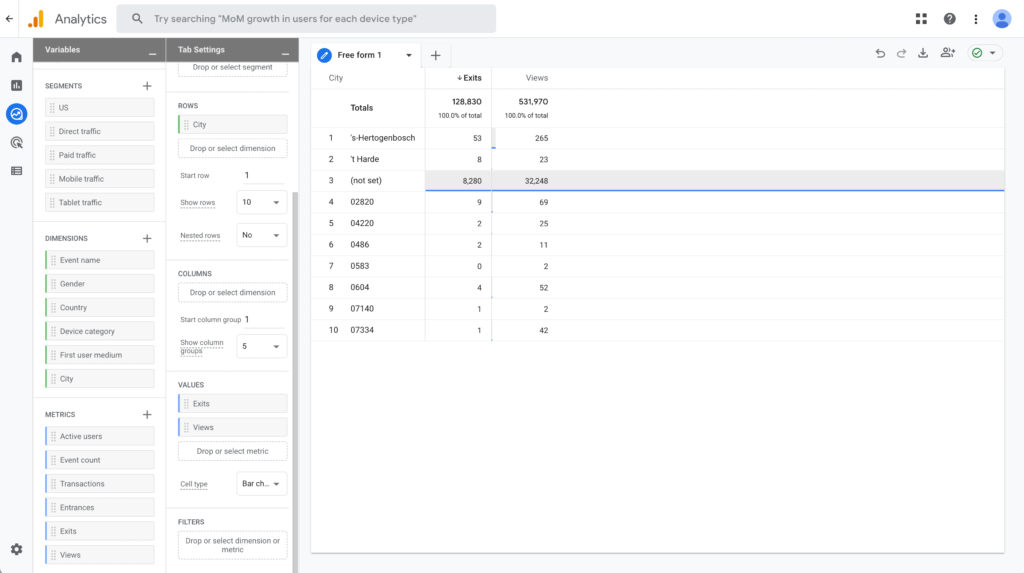The width and height of the screenshot is (1024, 573).
Task: Add a new tab with the plus button
Action: (x=435, y=55)
